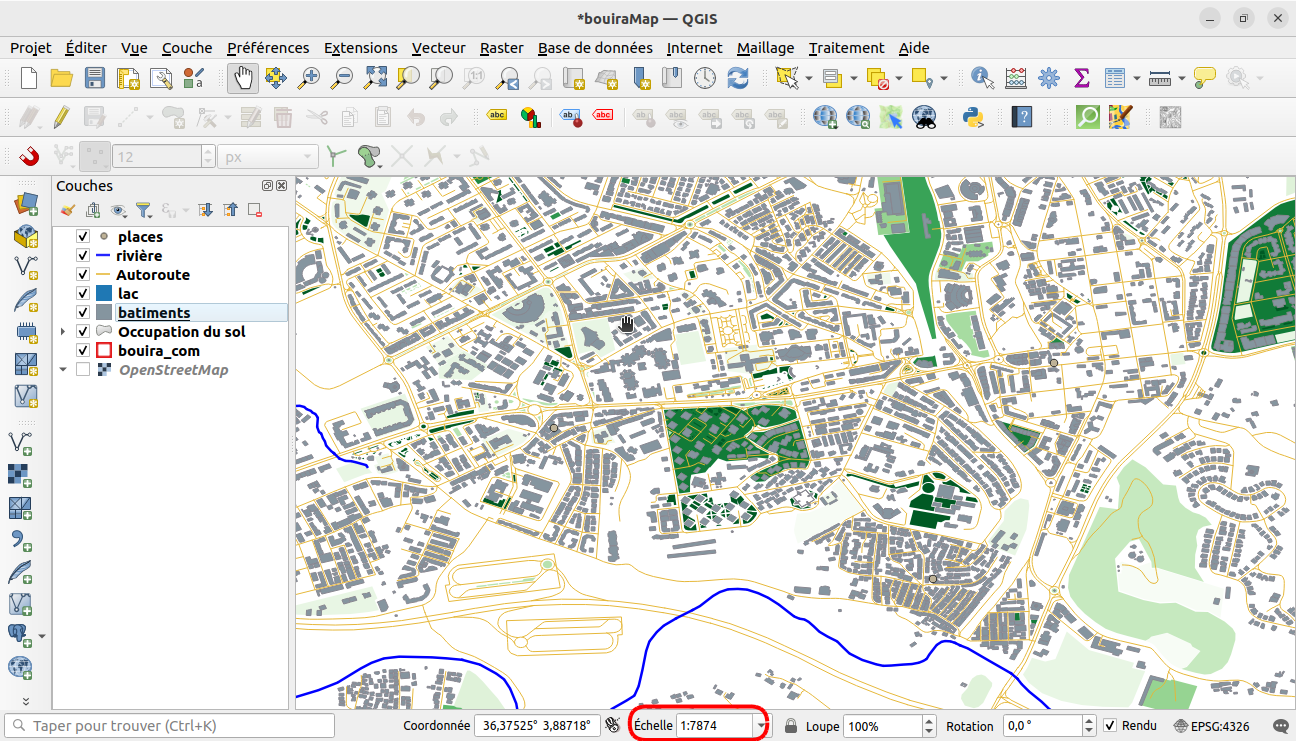Expand more tools chevron in left toolbar

click(x=25, y=701)
